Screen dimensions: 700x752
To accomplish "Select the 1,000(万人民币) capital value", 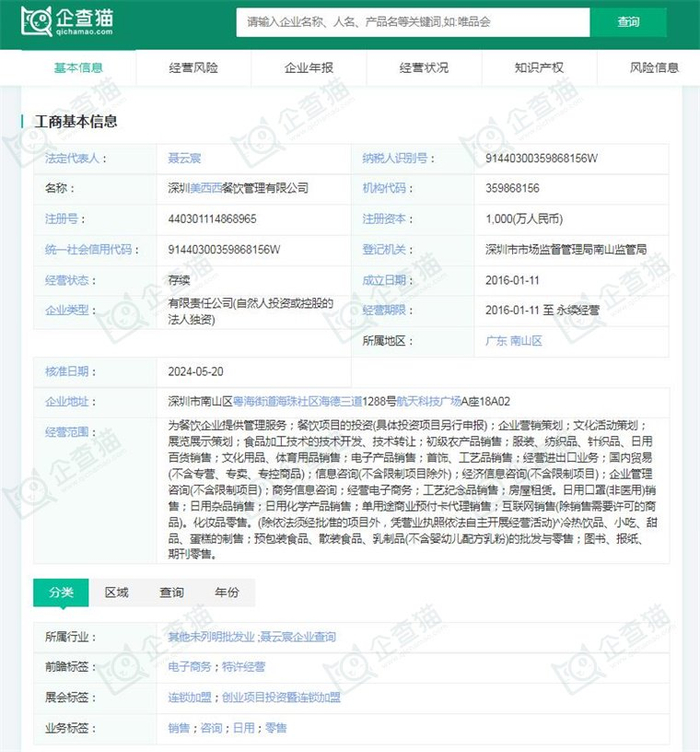I will tap(524, 219).
